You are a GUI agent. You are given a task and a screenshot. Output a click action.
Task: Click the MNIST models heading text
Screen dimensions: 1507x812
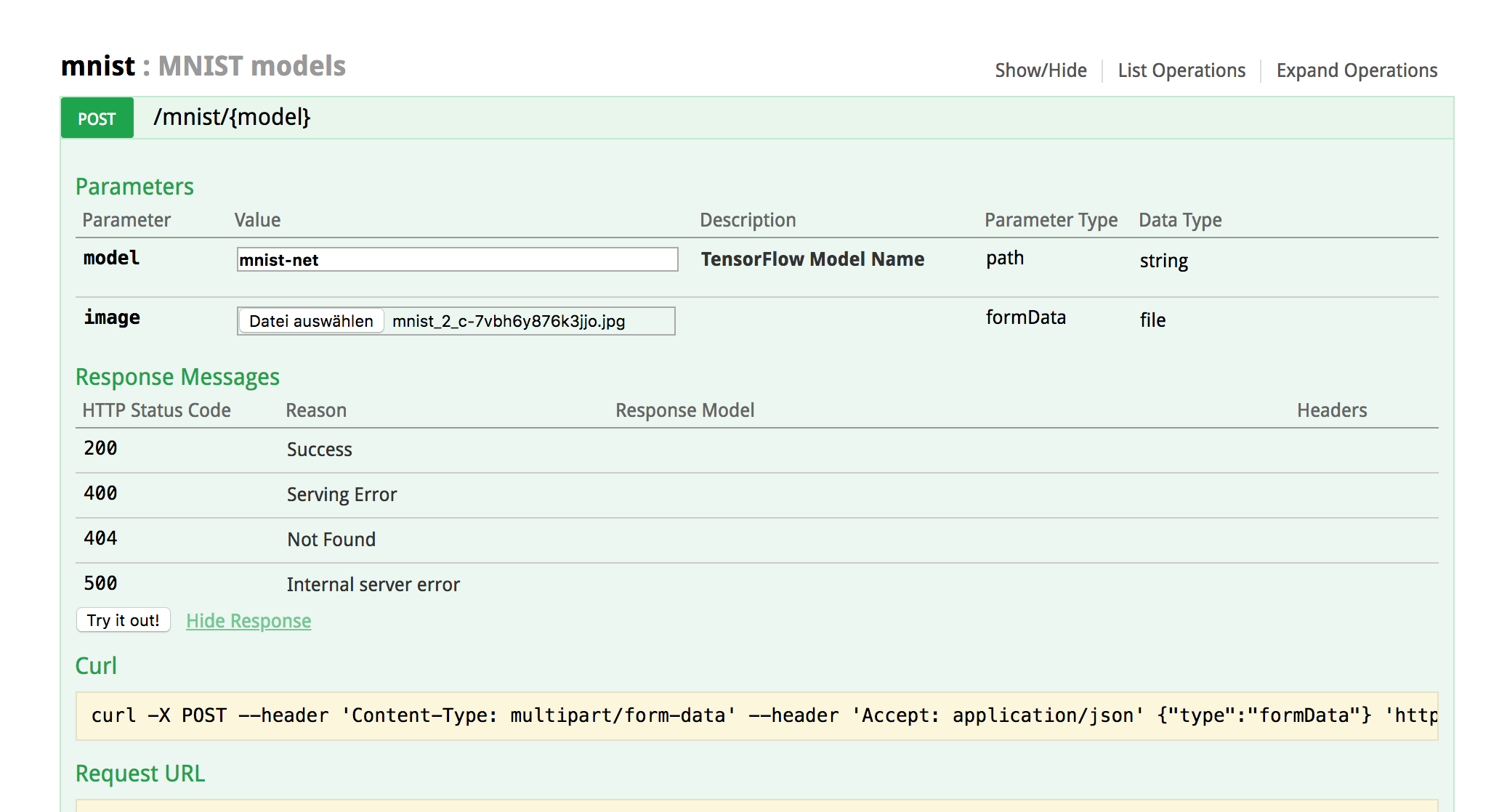[x=251, y=66]
